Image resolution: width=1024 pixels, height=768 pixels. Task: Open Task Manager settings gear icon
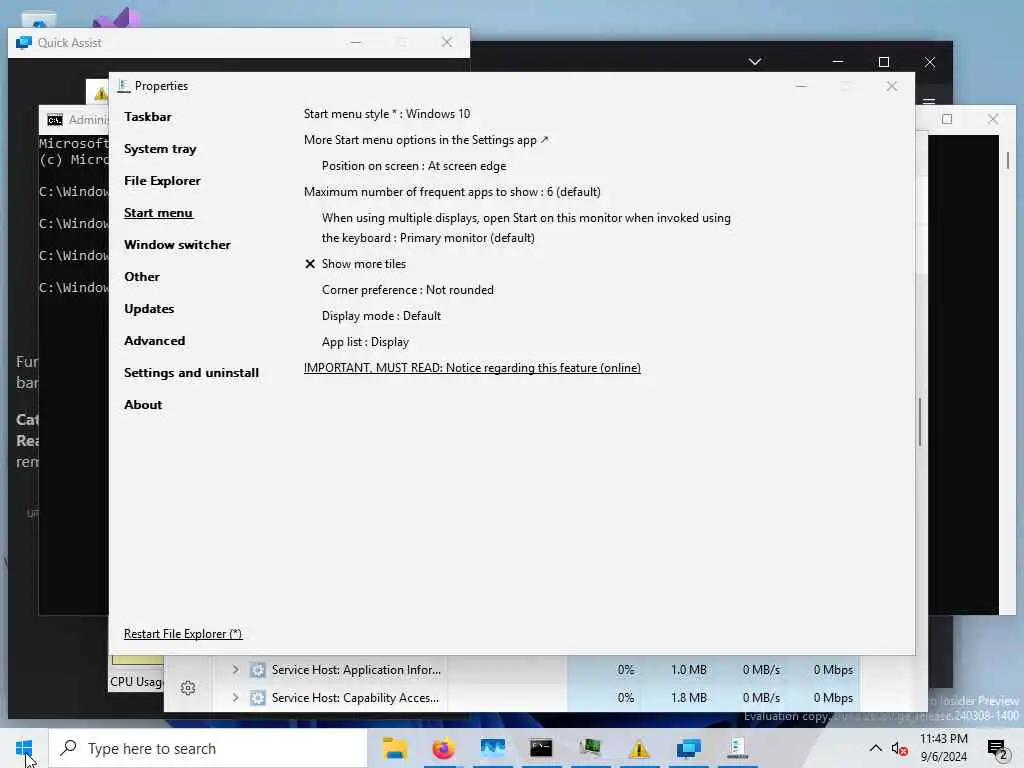[x=188, y=688]
